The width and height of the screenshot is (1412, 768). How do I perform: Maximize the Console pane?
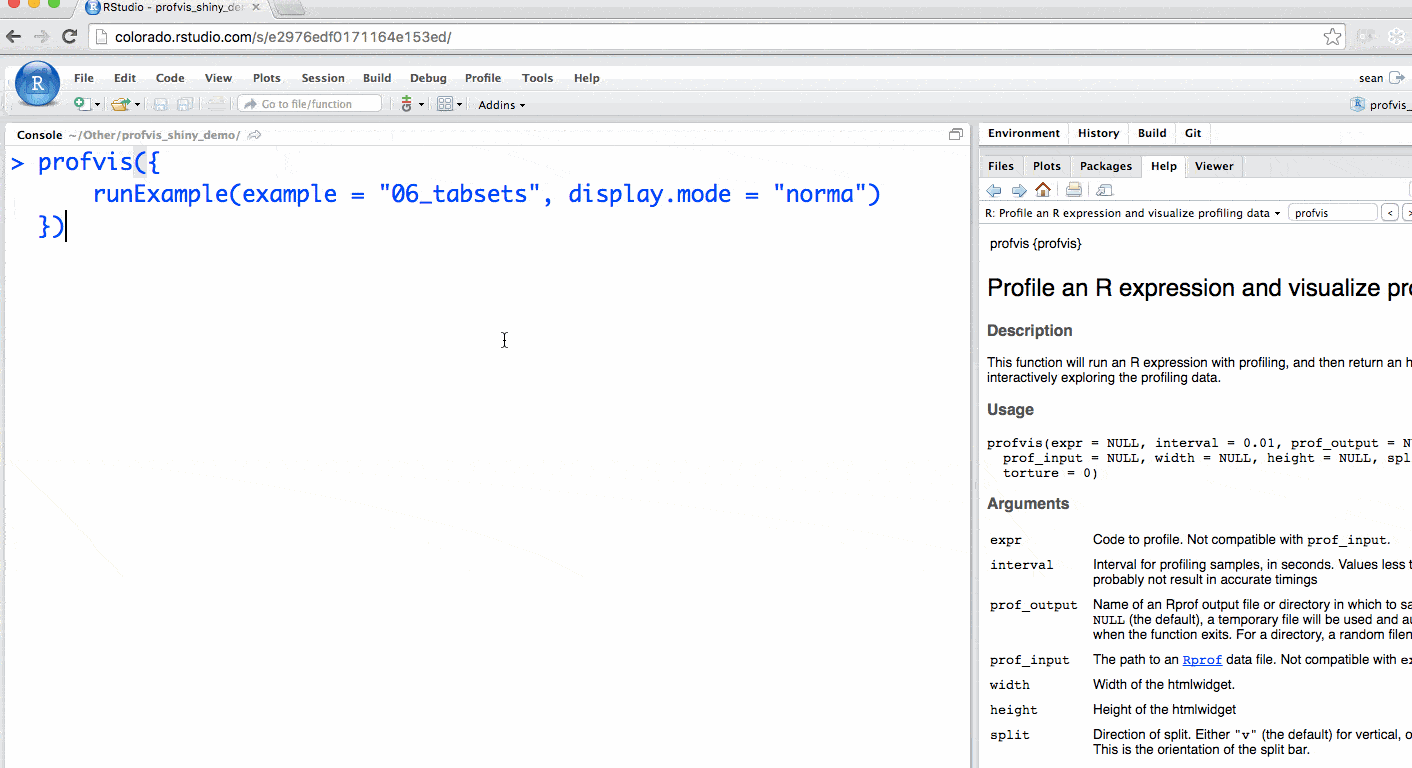pos(956,135)
